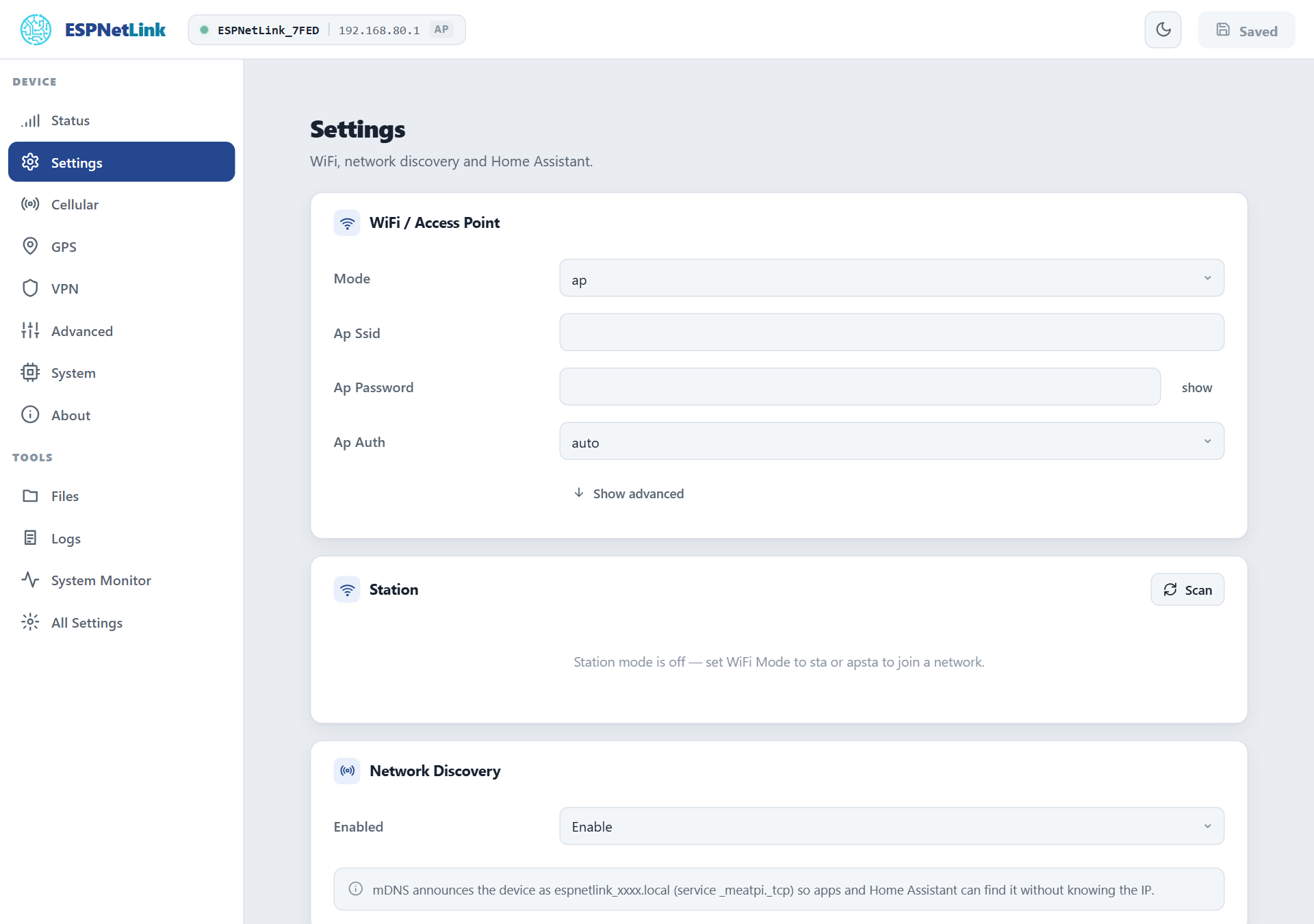Open the Status page

coord(121,120)
